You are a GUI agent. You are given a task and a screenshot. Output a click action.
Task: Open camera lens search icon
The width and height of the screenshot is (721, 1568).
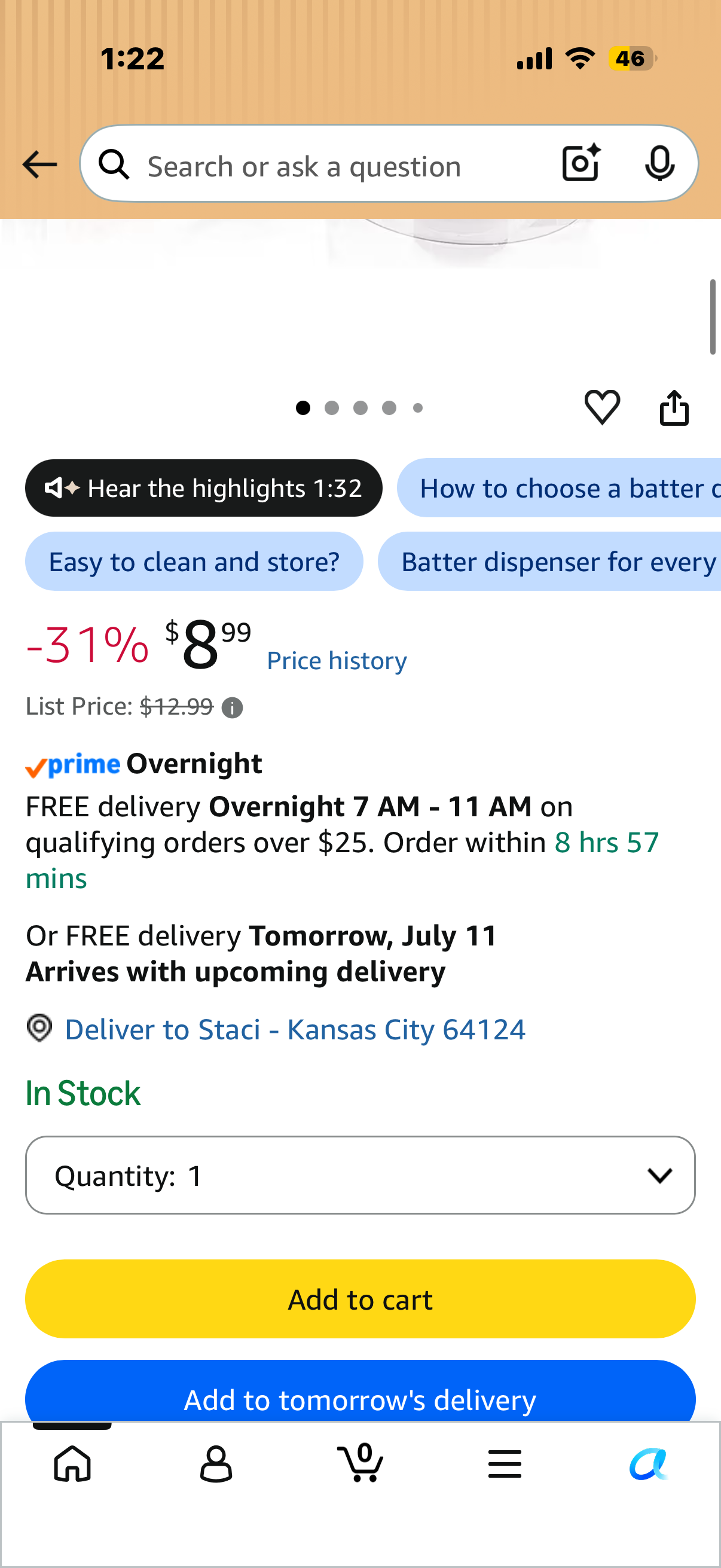tap(581, 163)
